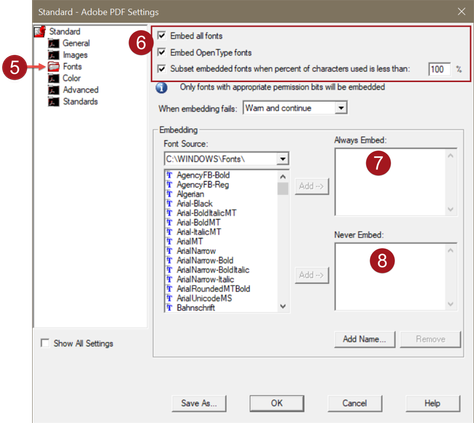The height and width of the screenshot is (423, 474).
Task: Click Always Embed list scroll down arrow
Action: click(x=451, y=209)
